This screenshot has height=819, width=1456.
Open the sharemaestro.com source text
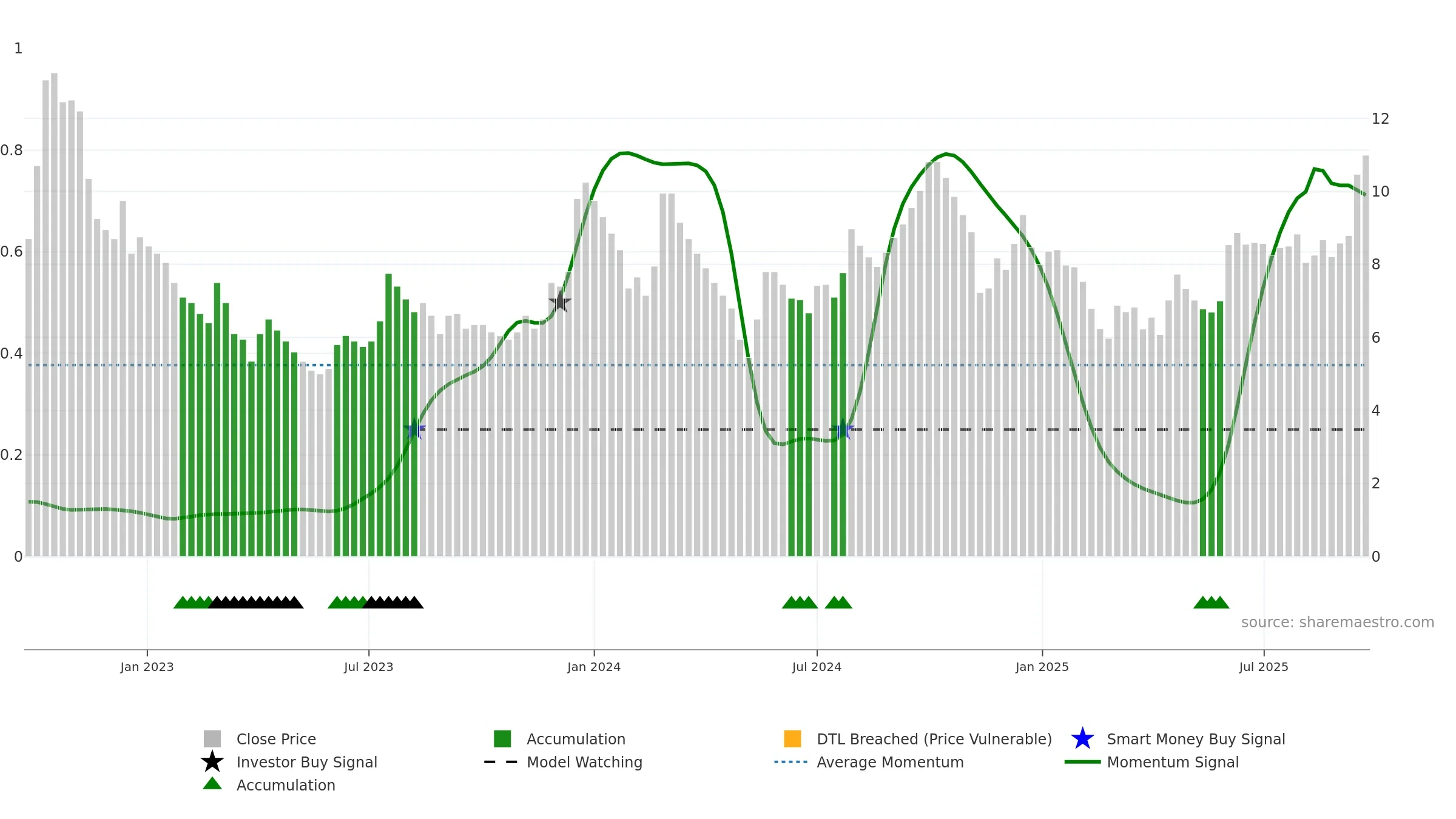point(1338,622)
